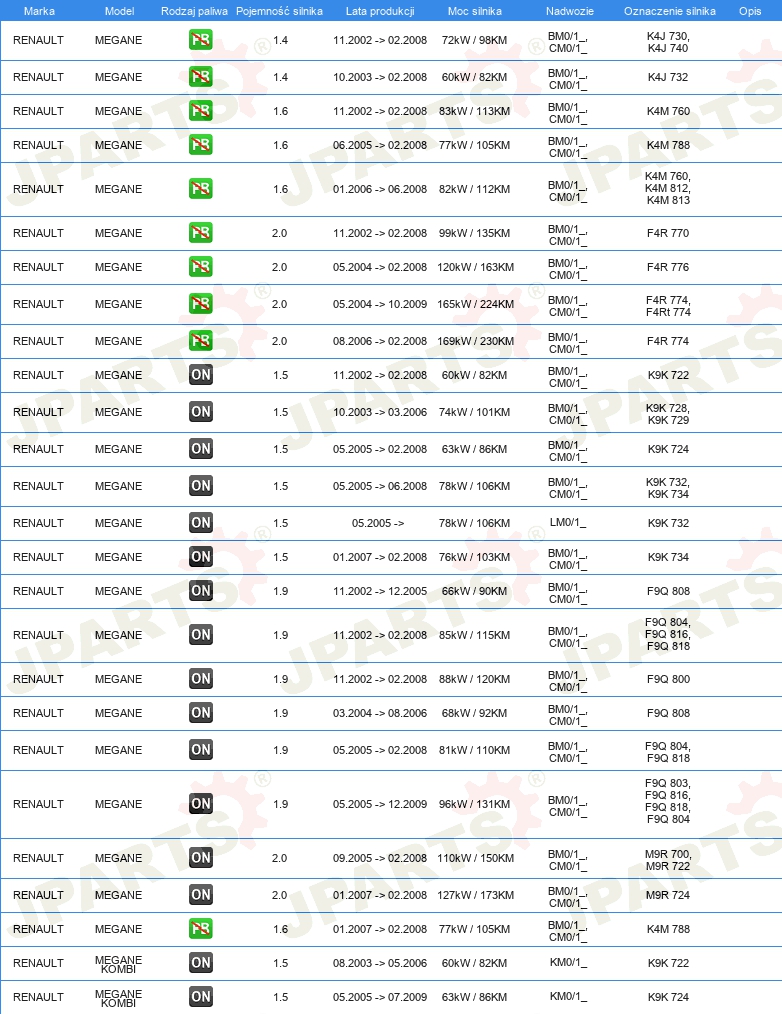Click the petrol icon in the 72kW / 98KM row
782x1014 pixels.
(201, 40)
